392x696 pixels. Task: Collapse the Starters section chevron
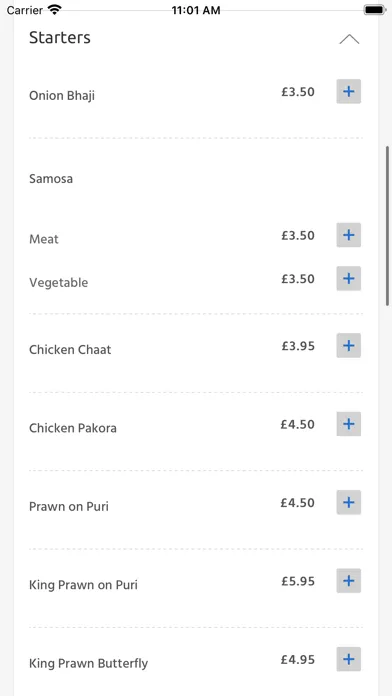(x=349, y=39)
